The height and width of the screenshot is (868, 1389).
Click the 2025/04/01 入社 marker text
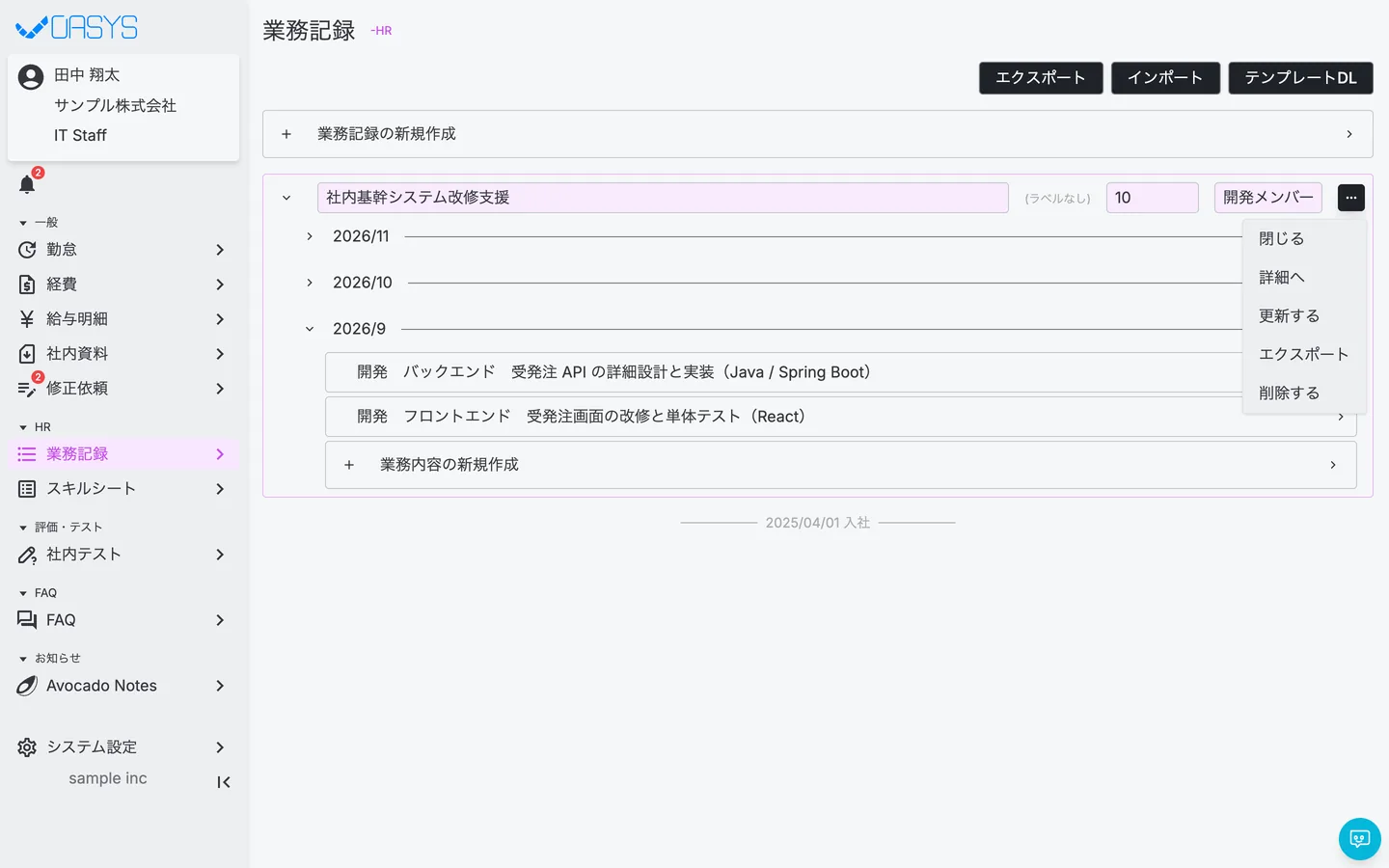pyautogui.click(x=818, y=523)
